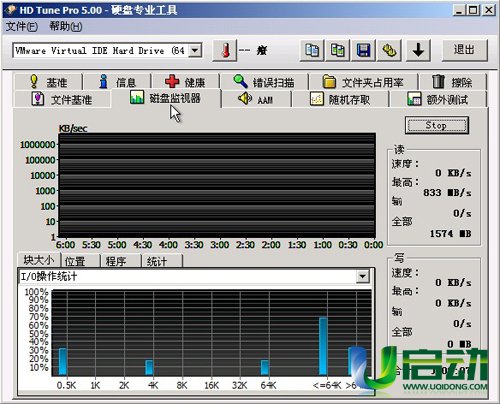Close the HD Tune Pro window
The width and height of the screenshot is (500, 404).
(489, 10)
